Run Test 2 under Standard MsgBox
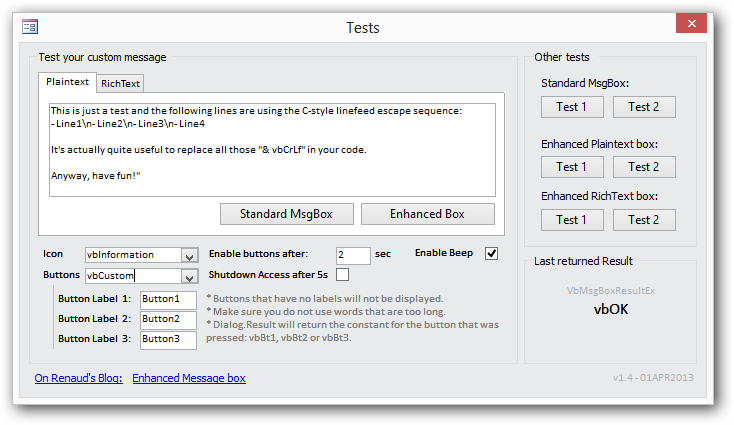734x425 pixels. click(x=644, y=107)
